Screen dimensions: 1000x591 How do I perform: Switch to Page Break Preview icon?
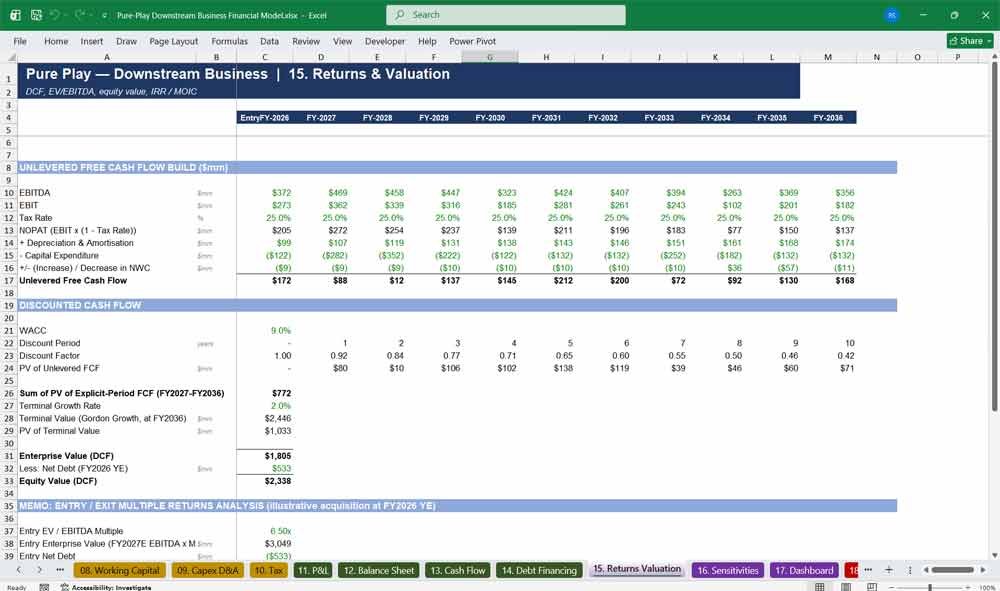tap(871, 587)
